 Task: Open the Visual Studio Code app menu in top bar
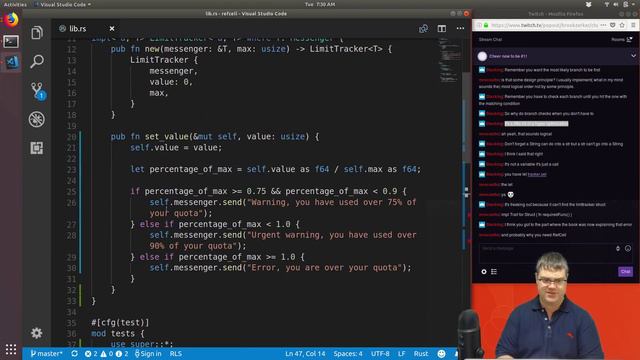click(63, 4)
